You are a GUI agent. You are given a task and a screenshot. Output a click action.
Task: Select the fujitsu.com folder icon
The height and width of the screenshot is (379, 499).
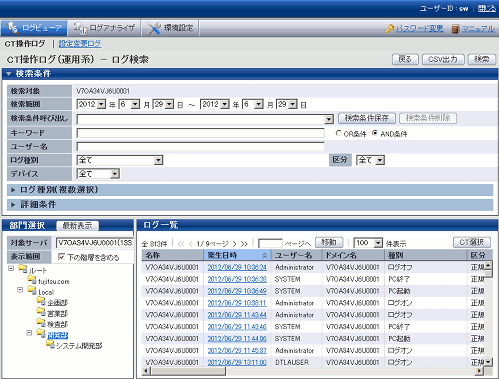coord(32,279)
